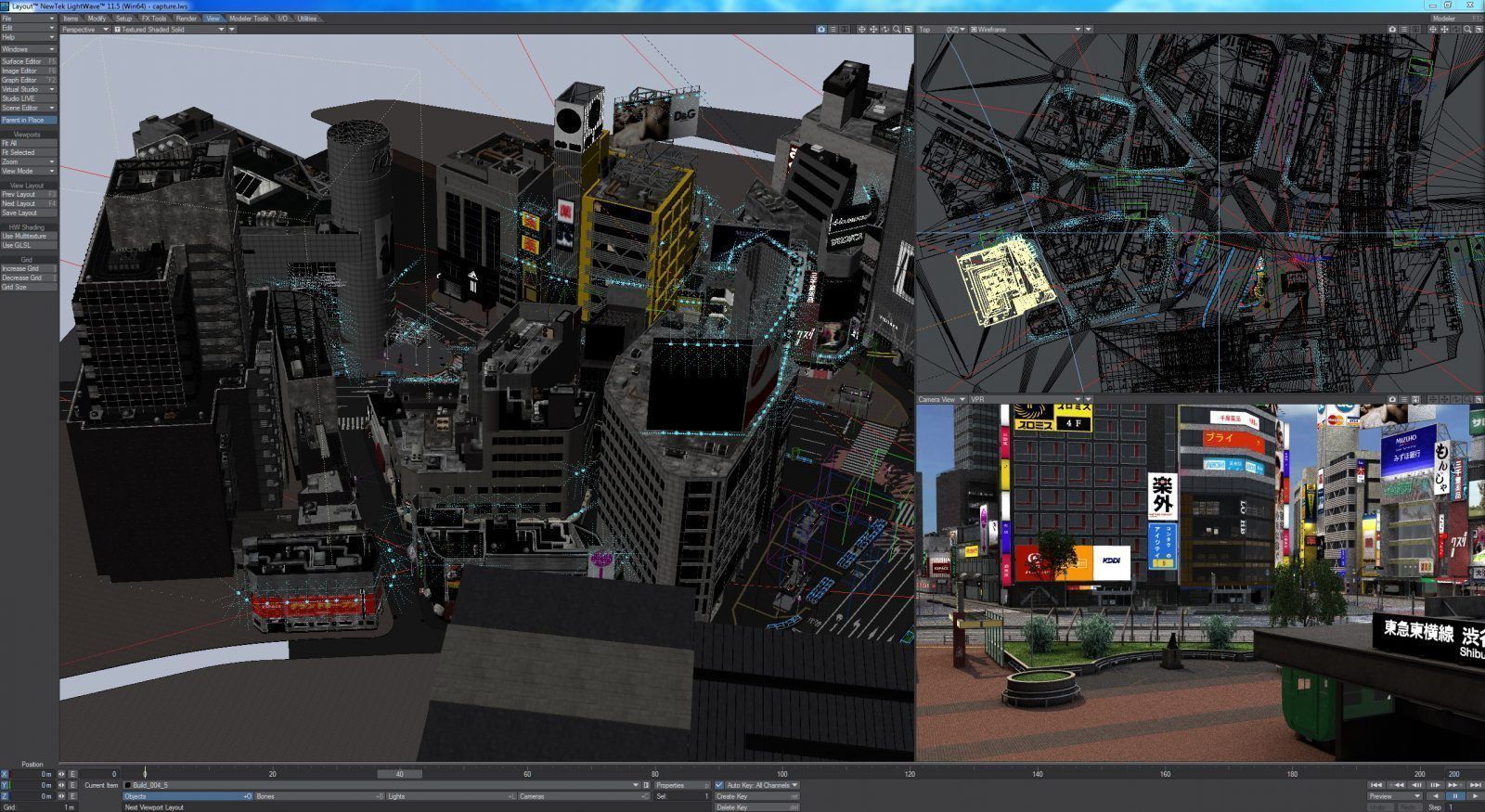Toggle Auto Key checkbox

click(719, 785)
